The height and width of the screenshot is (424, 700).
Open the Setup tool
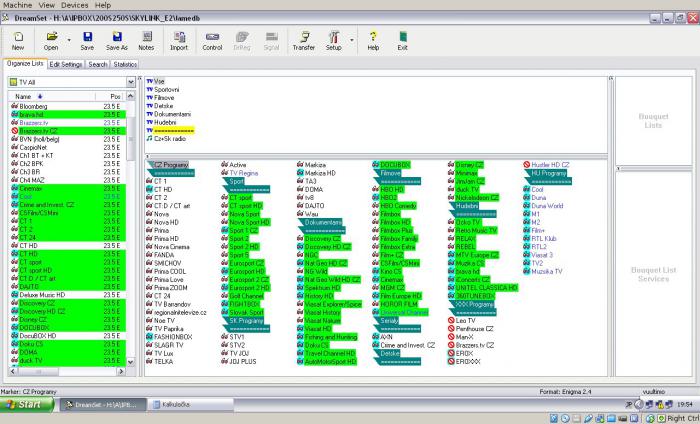coord(333,41)
